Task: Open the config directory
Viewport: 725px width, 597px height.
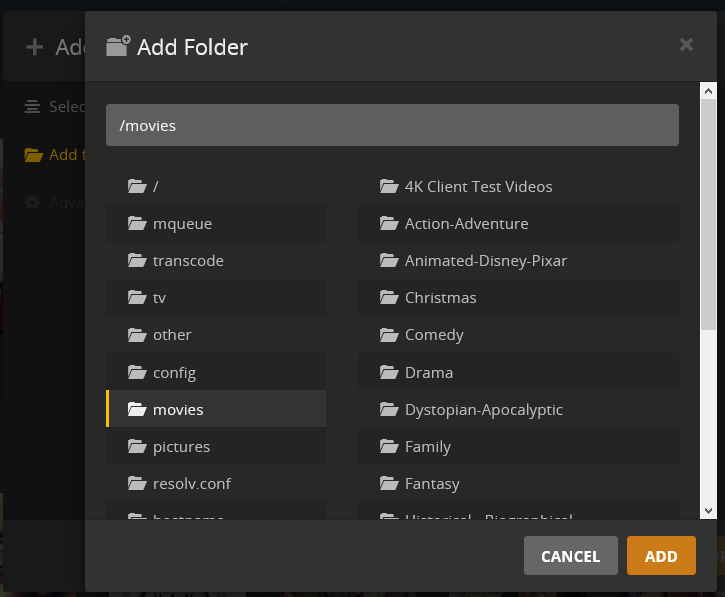Action: point(216,372)
